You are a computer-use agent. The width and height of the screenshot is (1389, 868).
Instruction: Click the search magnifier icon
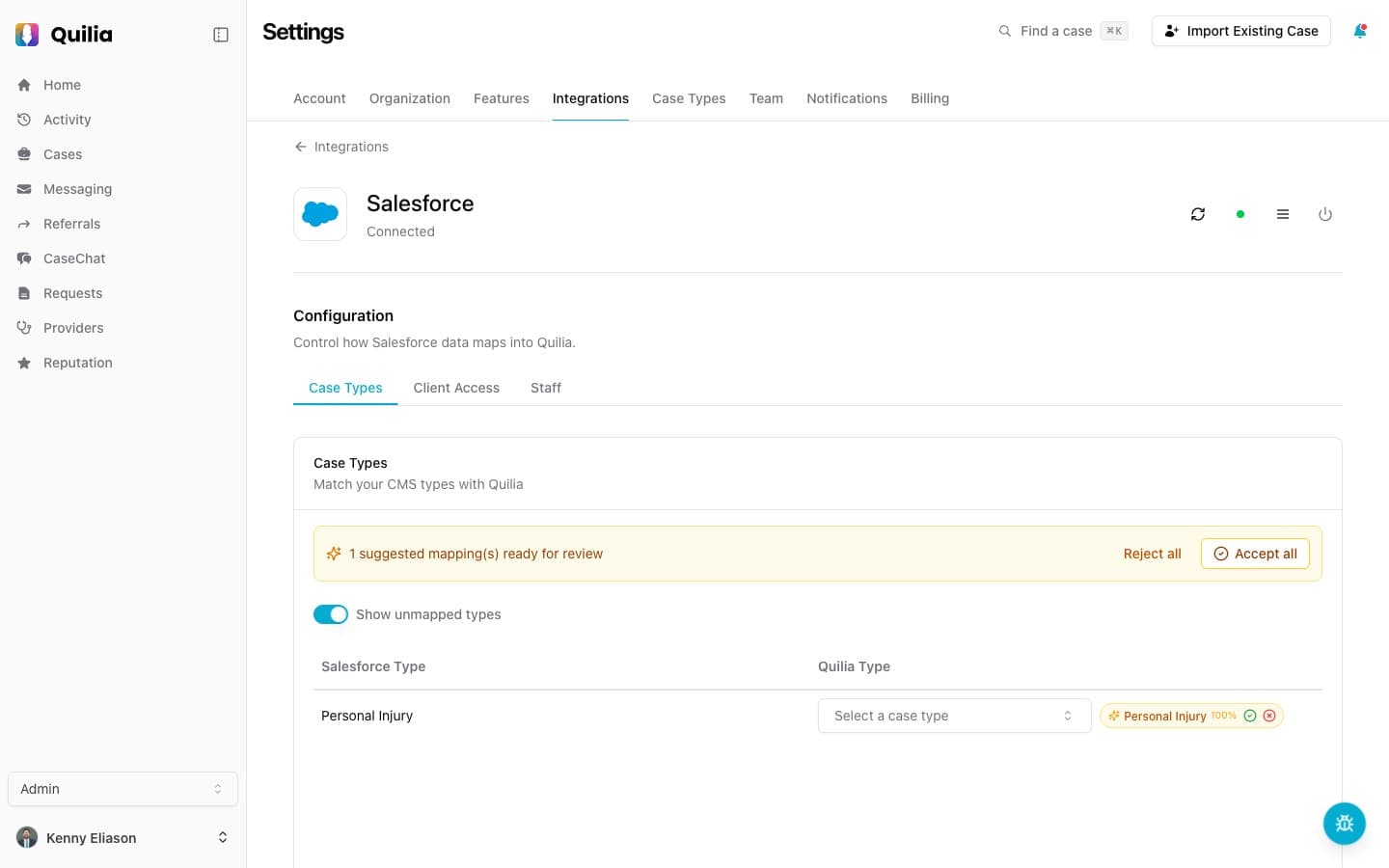[x=1005, y=31]
